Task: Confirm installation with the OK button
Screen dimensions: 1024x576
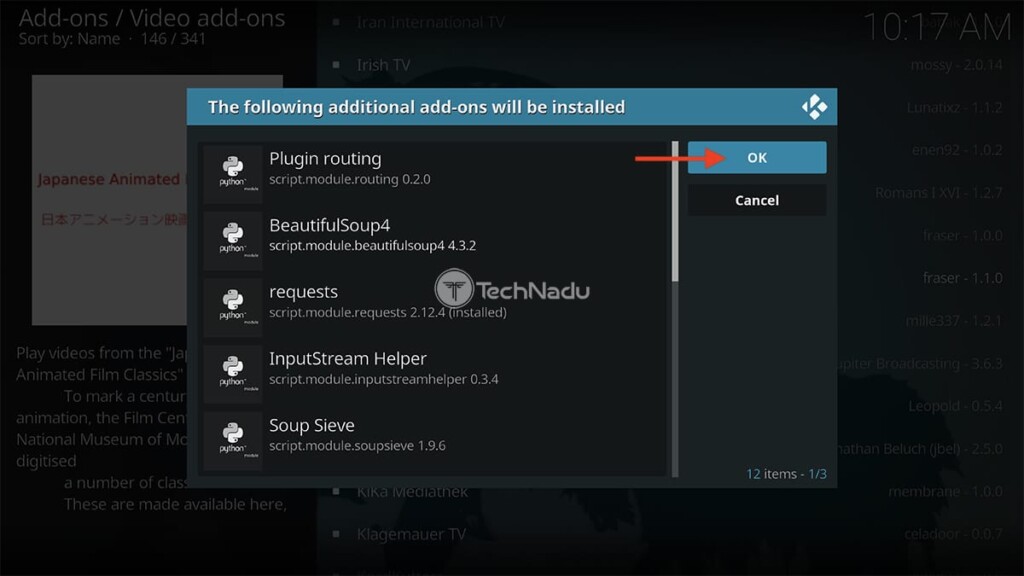Action: [757, 157]
